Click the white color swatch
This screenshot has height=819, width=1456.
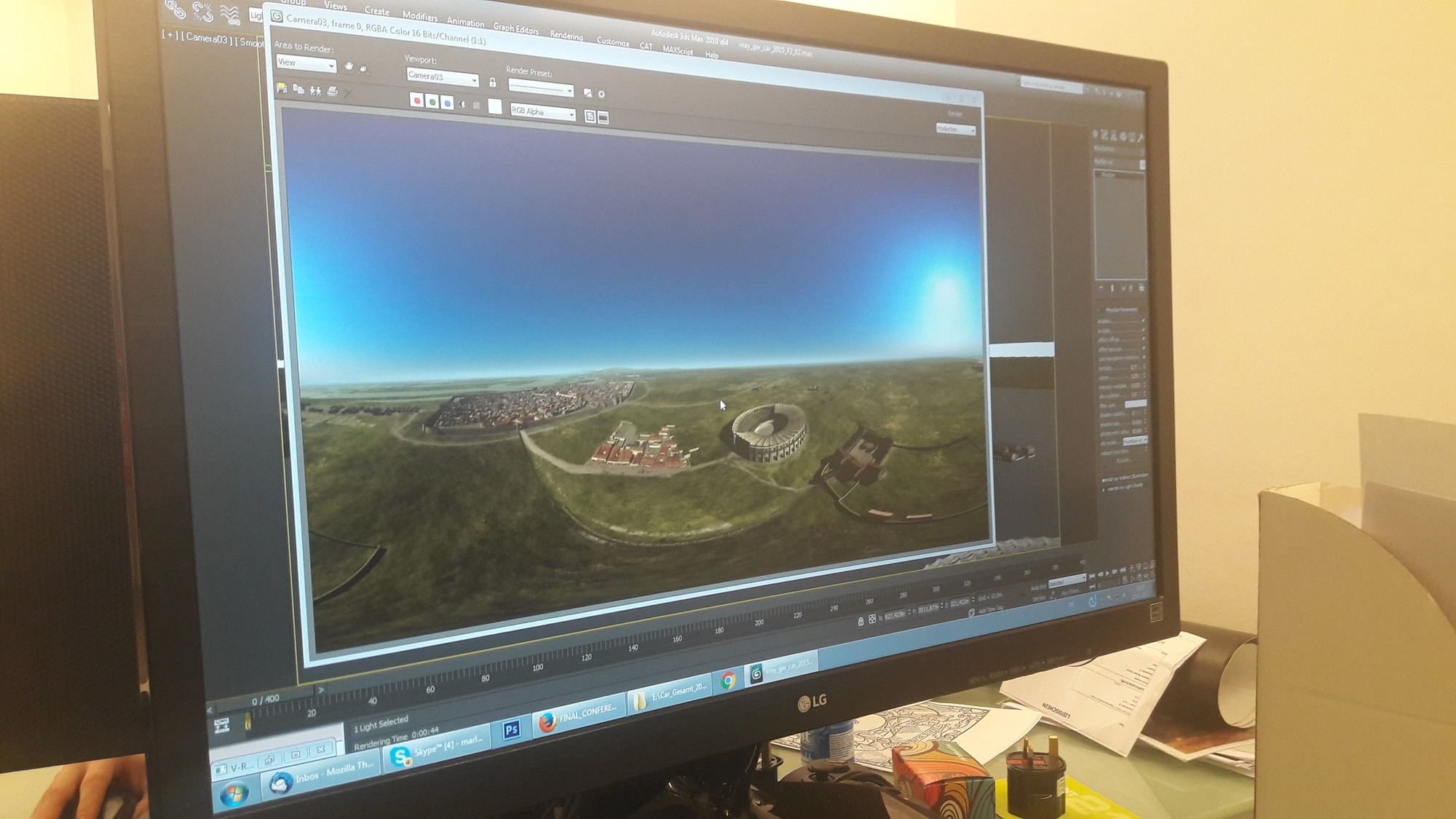tap(495, 106)
